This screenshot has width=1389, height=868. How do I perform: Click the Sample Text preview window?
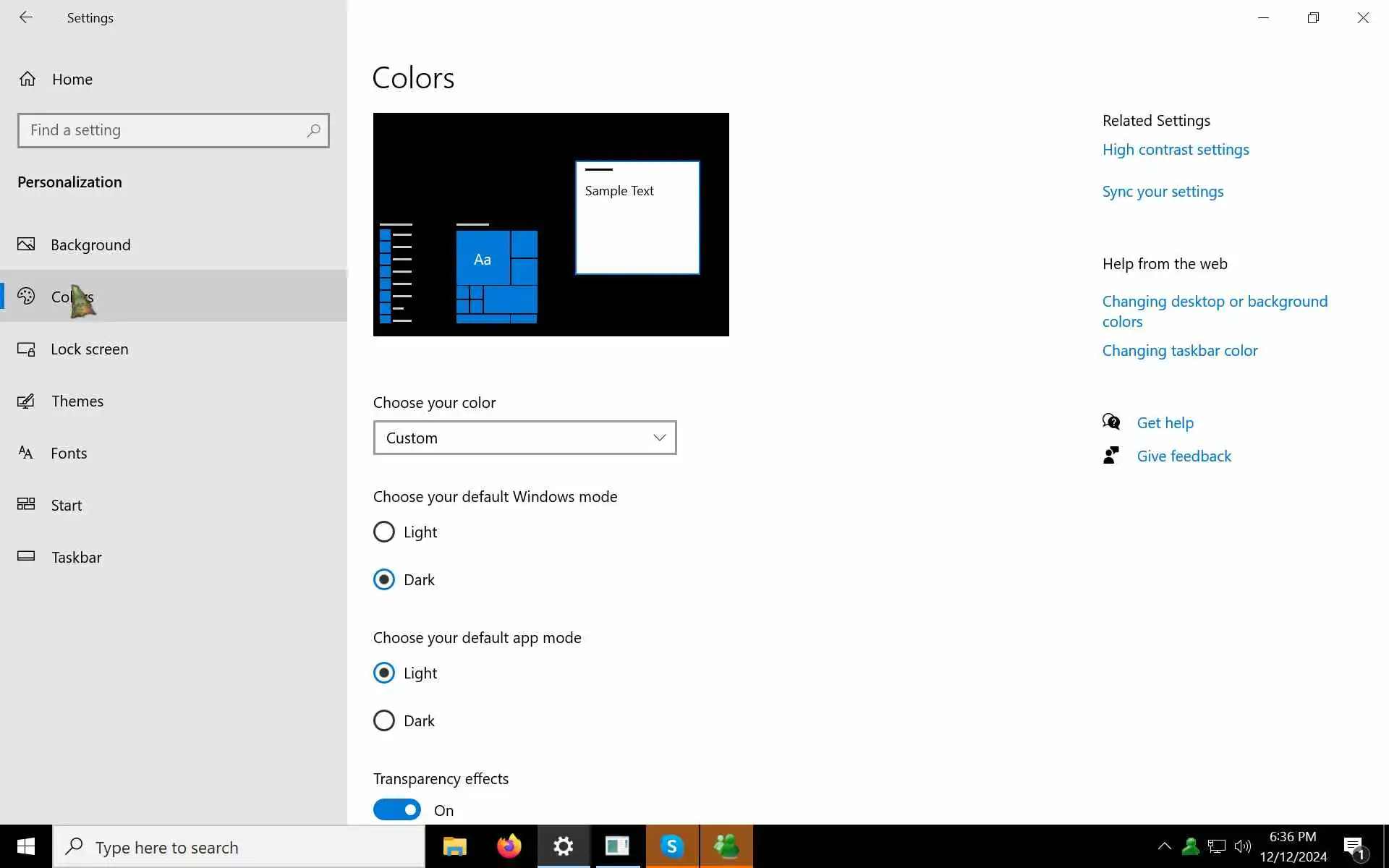637,218
